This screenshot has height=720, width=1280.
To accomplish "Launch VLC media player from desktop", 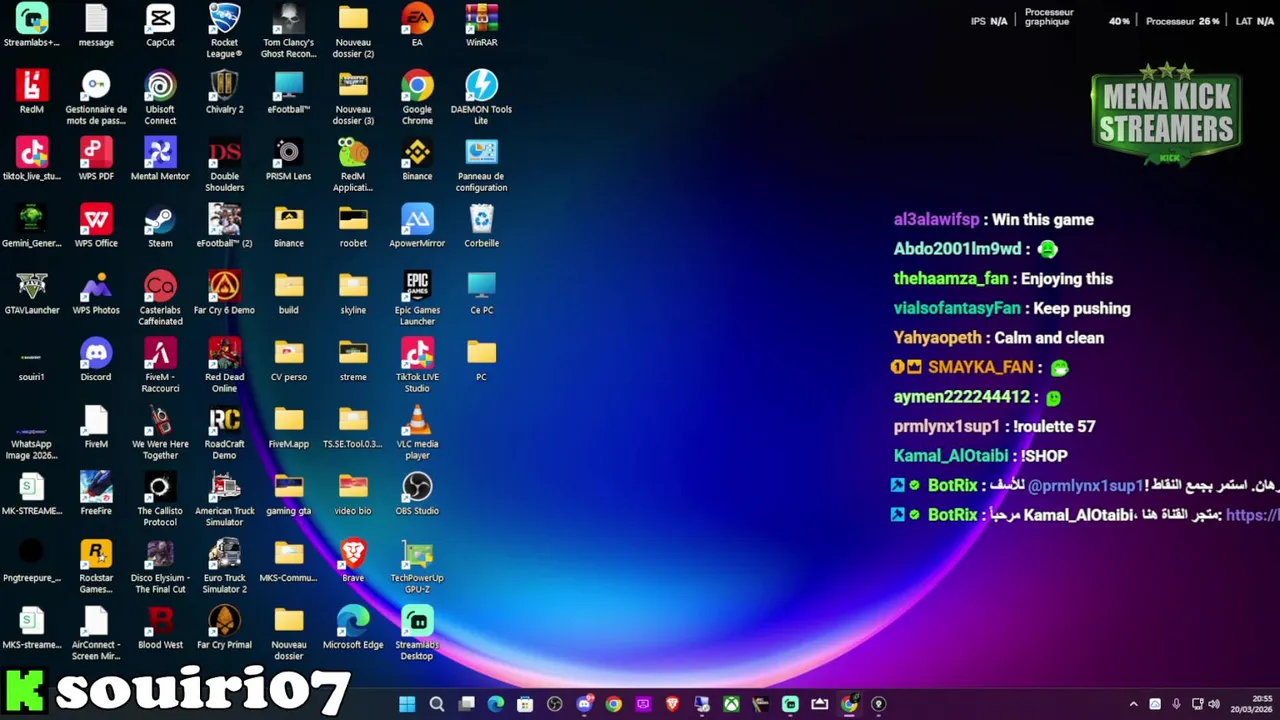I will click(417, 432).
